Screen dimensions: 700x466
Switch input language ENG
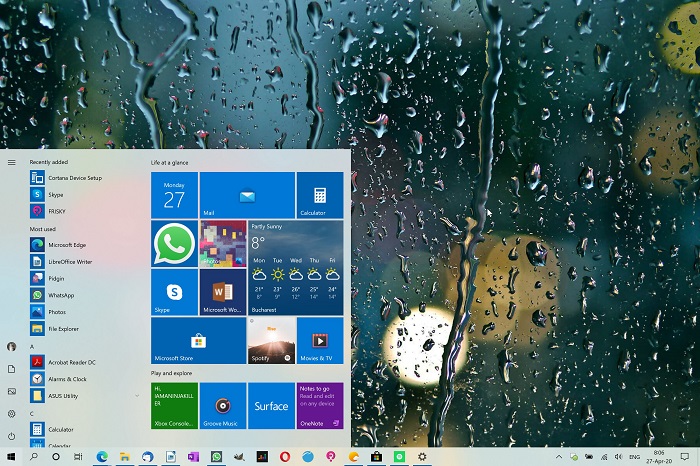[x=634, y=457]
